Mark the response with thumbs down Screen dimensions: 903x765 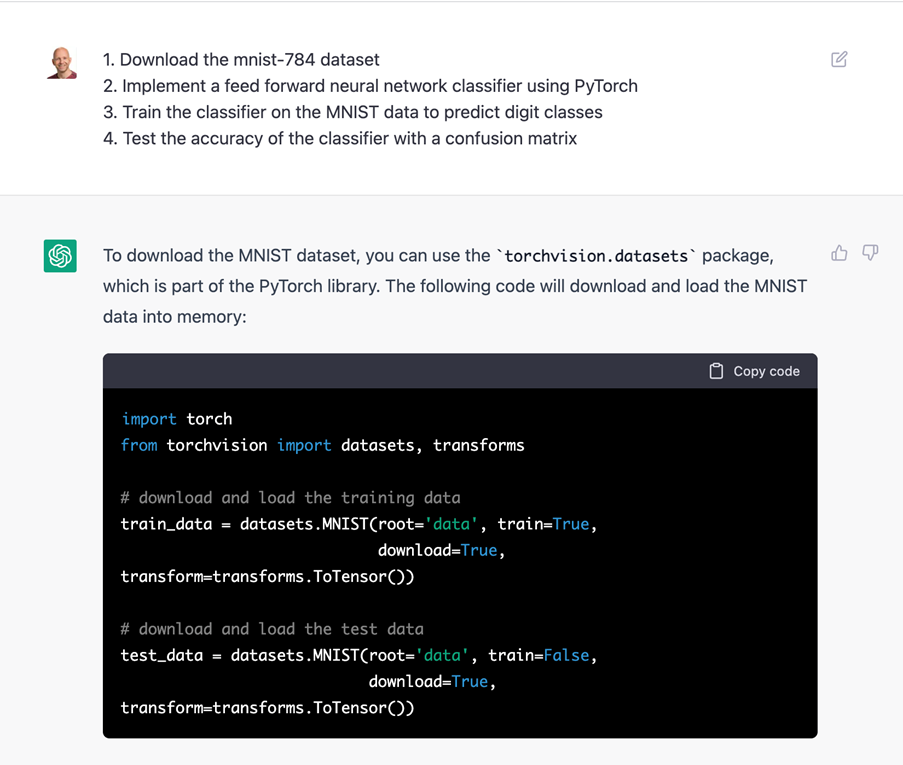870,253
